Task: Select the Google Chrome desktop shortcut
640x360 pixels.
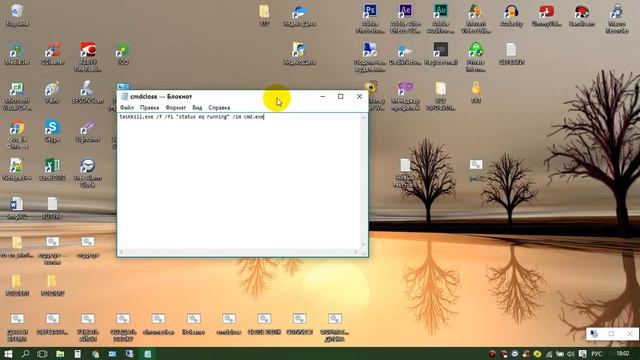Action: [17, 134]
